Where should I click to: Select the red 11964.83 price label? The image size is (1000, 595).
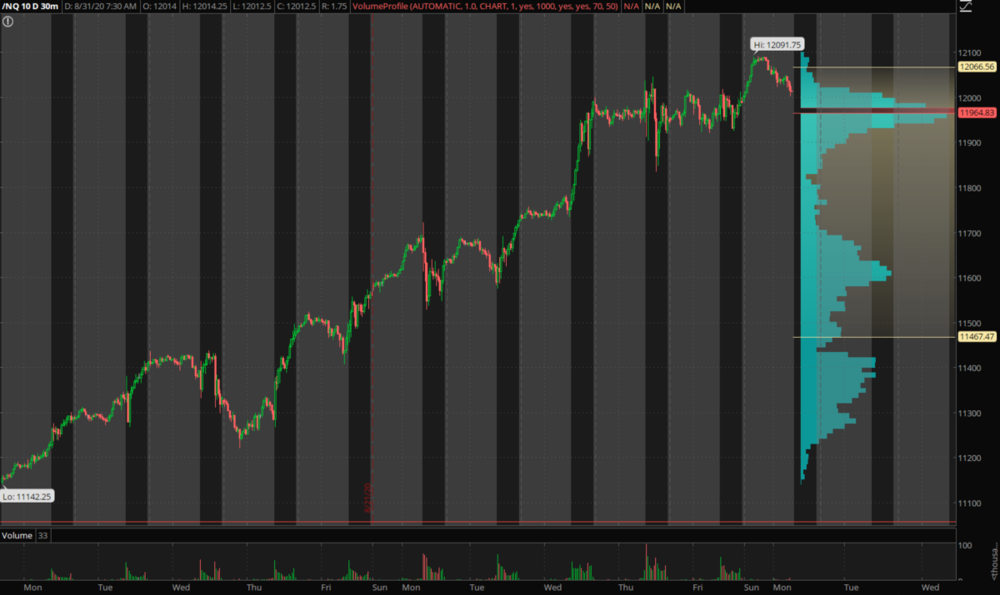(977, 113)
